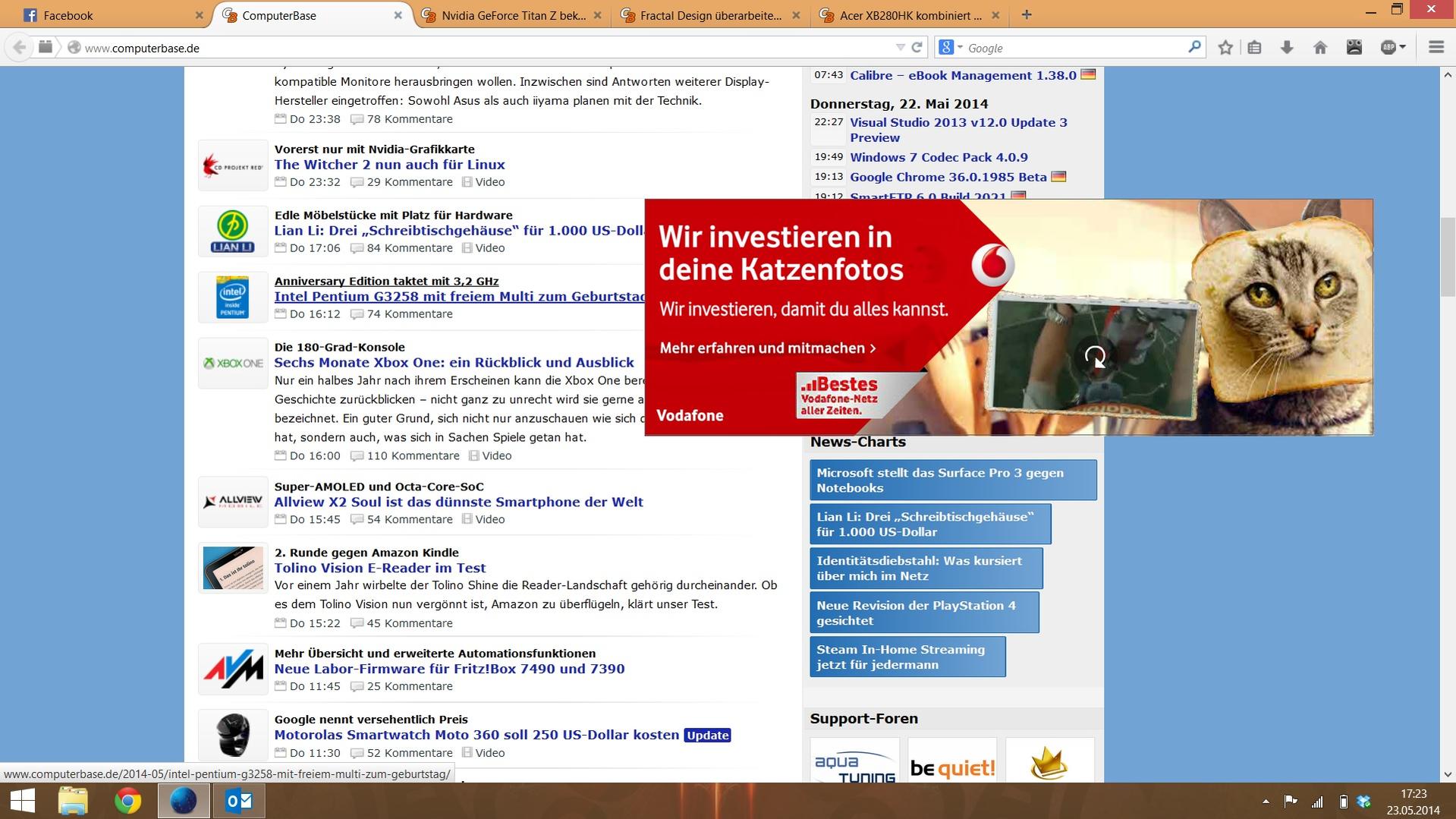Screen dimensions: 1456x819
Task: Open Outlook from the taskbar
Action: pyautogui.click(x=239, y=801)
